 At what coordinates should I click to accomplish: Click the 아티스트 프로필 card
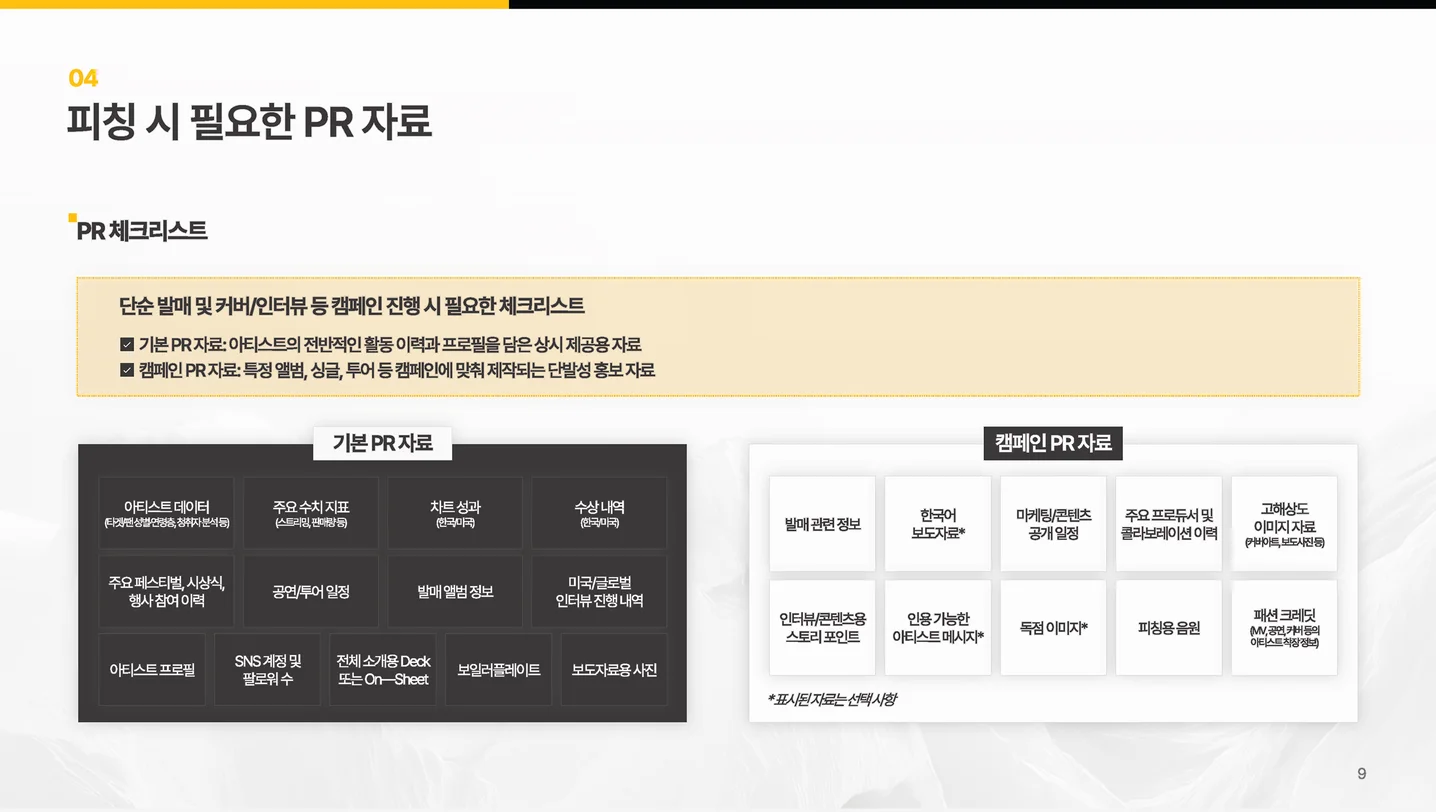[152, 670]
